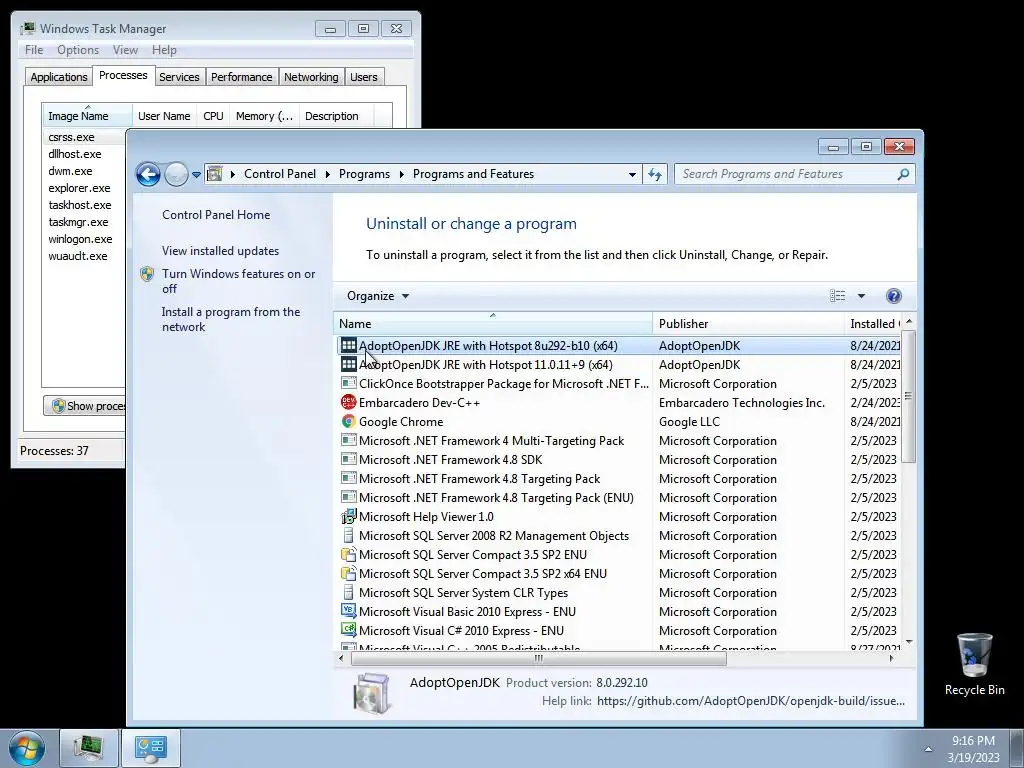This screenshot has height=768, width=1024.
Task: Open Control Panel Home link
Action: point(216,215)
